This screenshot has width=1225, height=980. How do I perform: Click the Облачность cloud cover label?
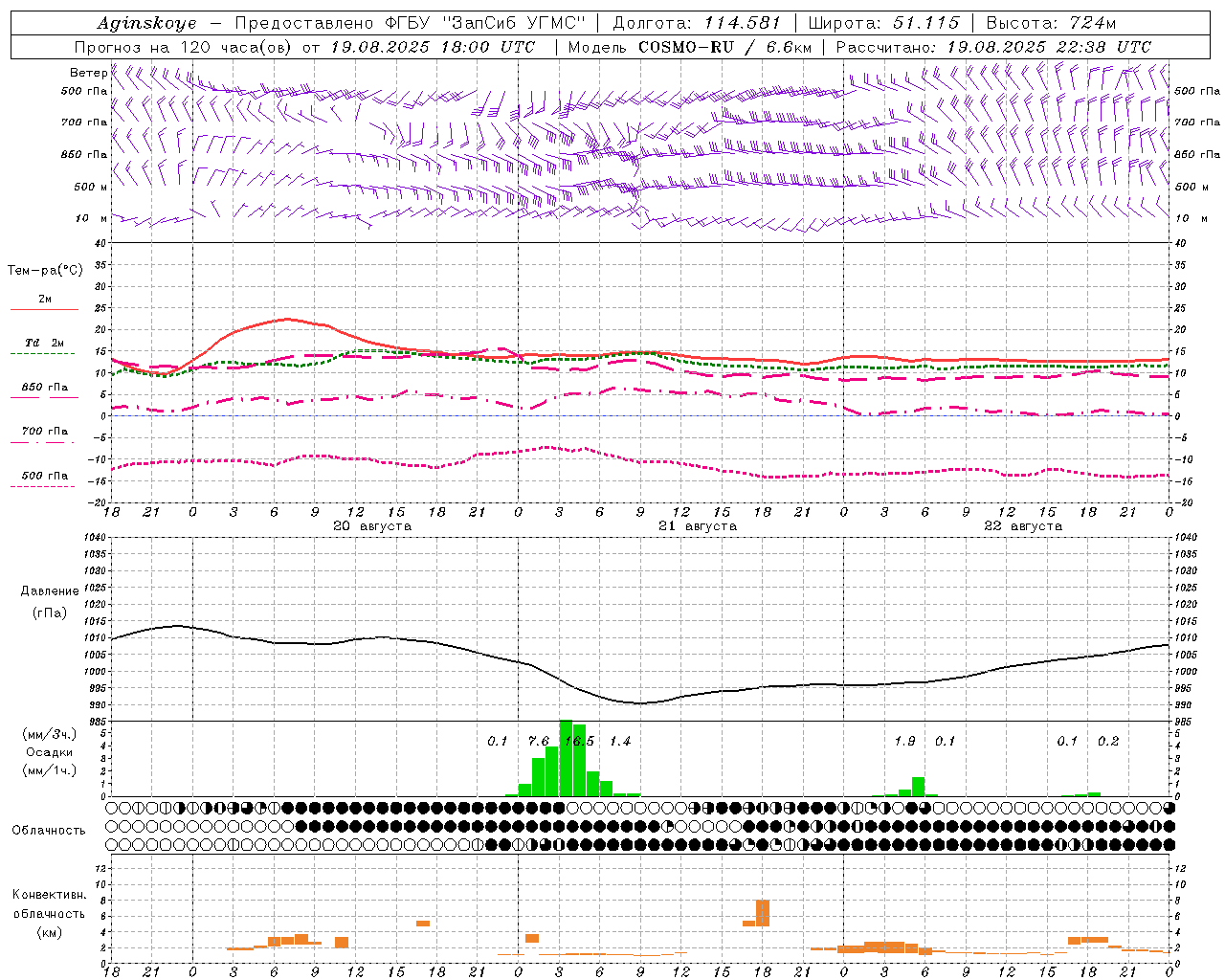point(49,831)
